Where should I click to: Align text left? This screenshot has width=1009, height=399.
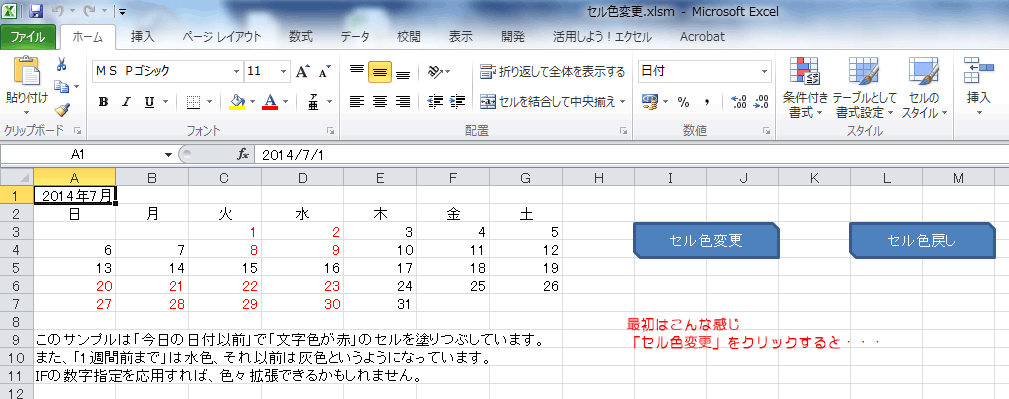pyautogui.click(x=356, y=101)
